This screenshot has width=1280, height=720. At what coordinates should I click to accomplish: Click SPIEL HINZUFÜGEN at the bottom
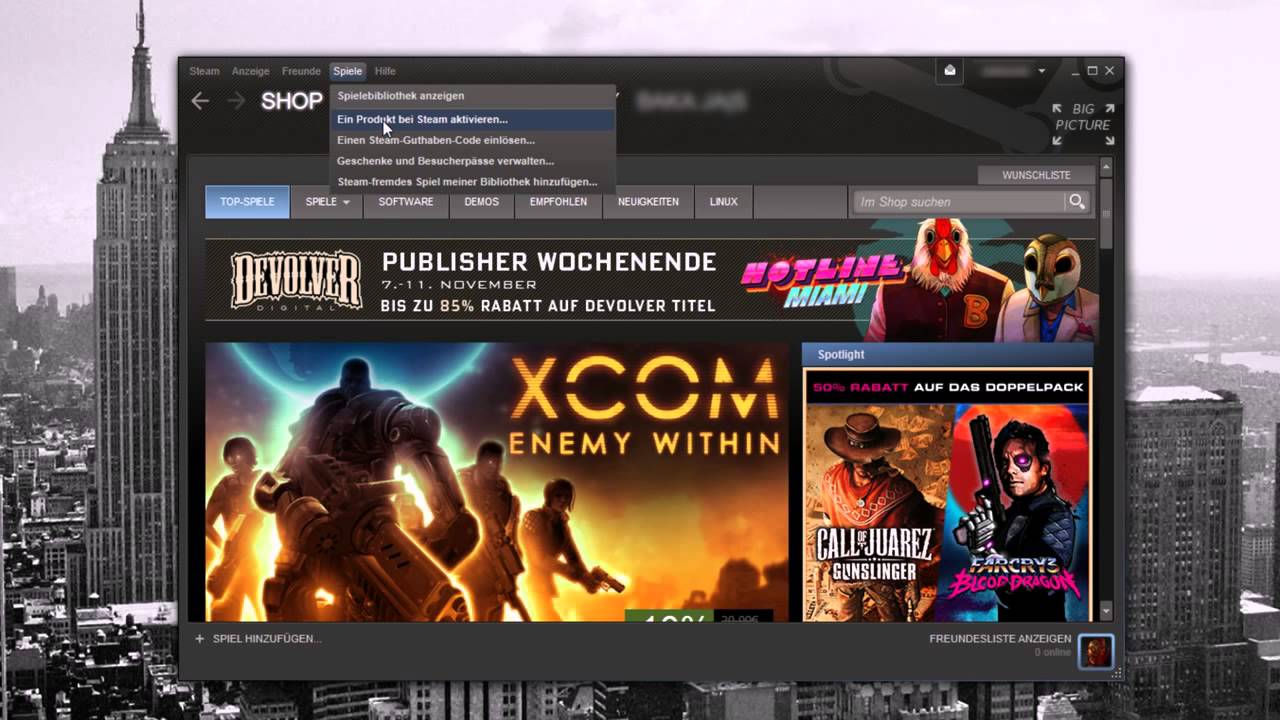tap(267, 638)
